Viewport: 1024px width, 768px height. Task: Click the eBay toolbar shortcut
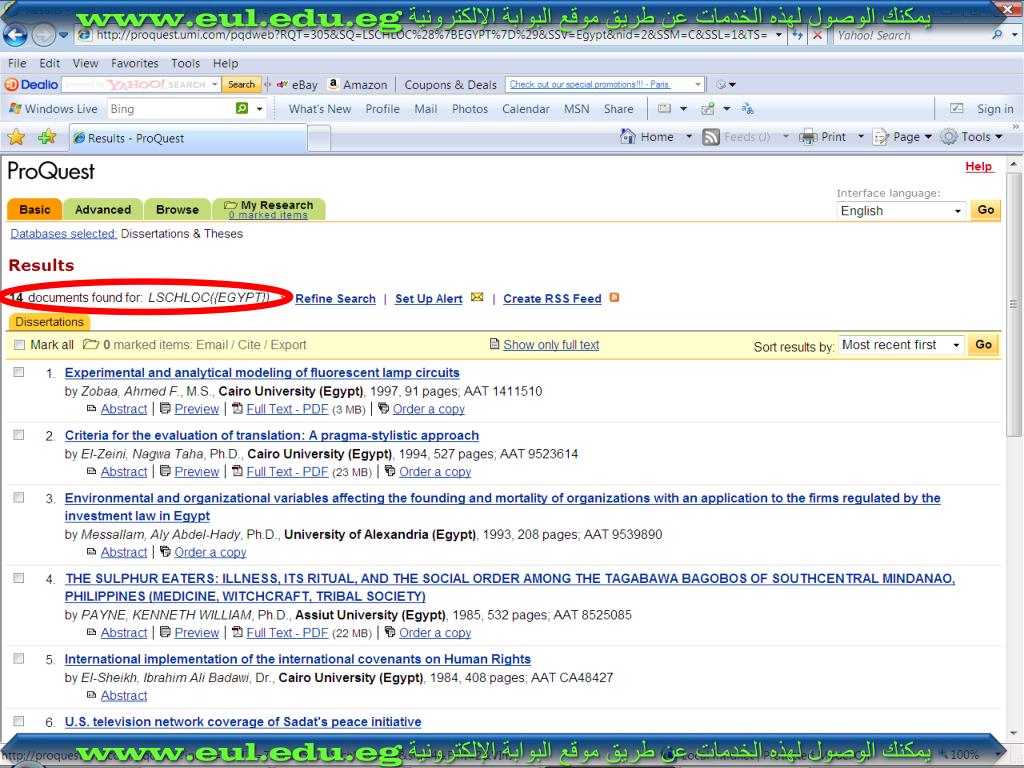(297, 85)
